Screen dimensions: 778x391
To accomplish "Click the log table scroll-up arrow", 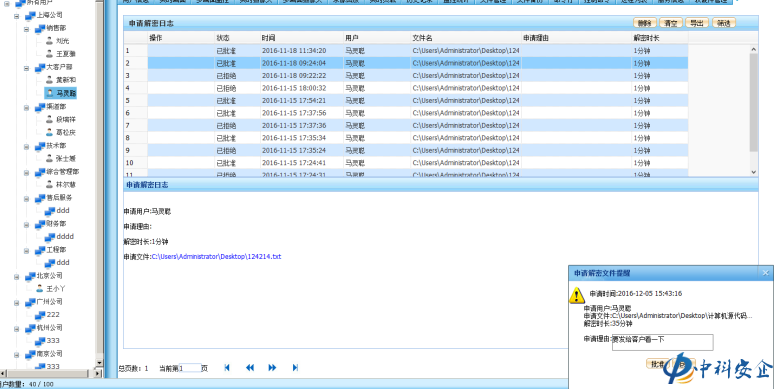I will tap(754, 49).
